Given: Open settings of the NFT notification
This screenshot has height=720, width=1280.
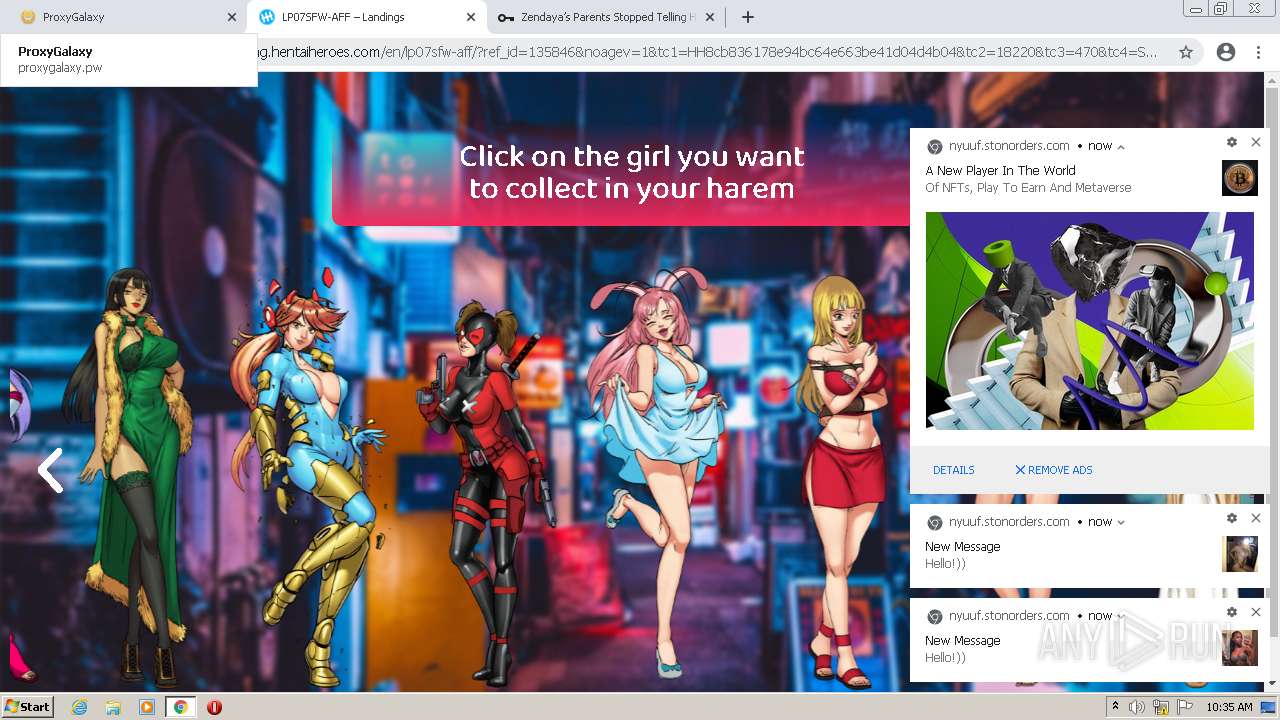Looking at the screenshot, I should click(x=1232, y=142).
